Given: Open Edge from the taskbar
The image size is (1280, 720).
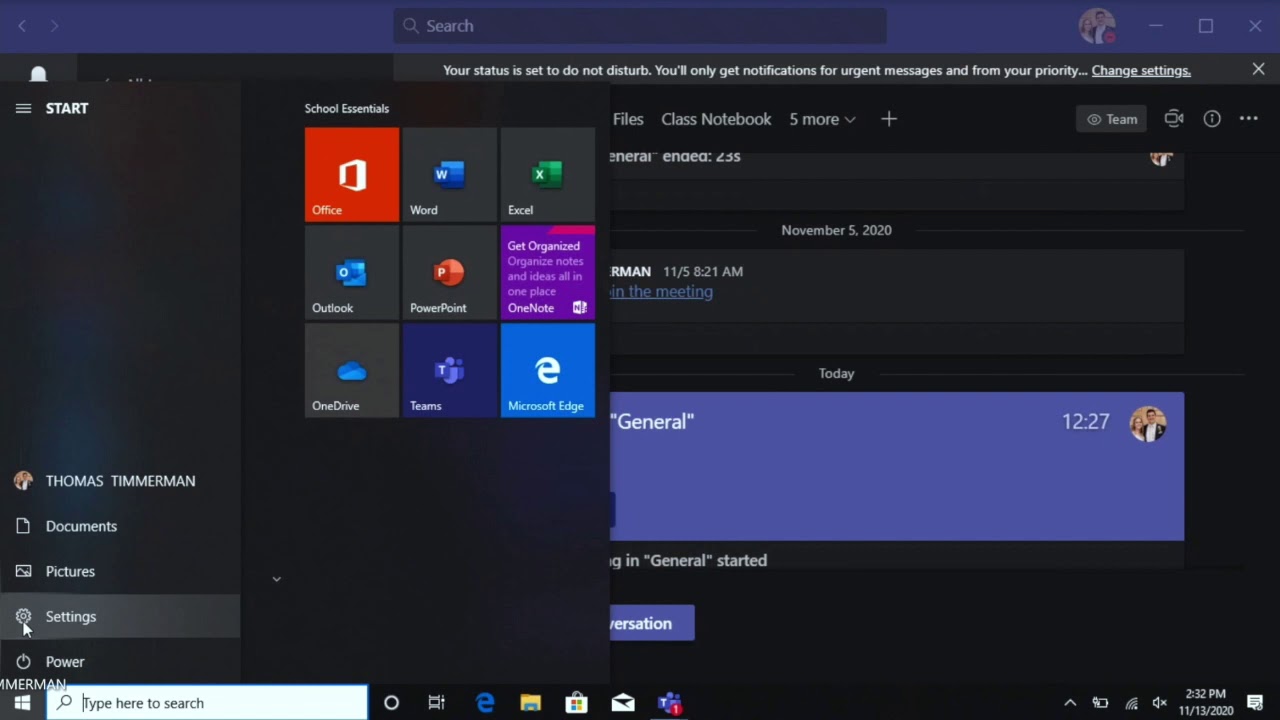Looking at the screenshot, I should point(485,703).
